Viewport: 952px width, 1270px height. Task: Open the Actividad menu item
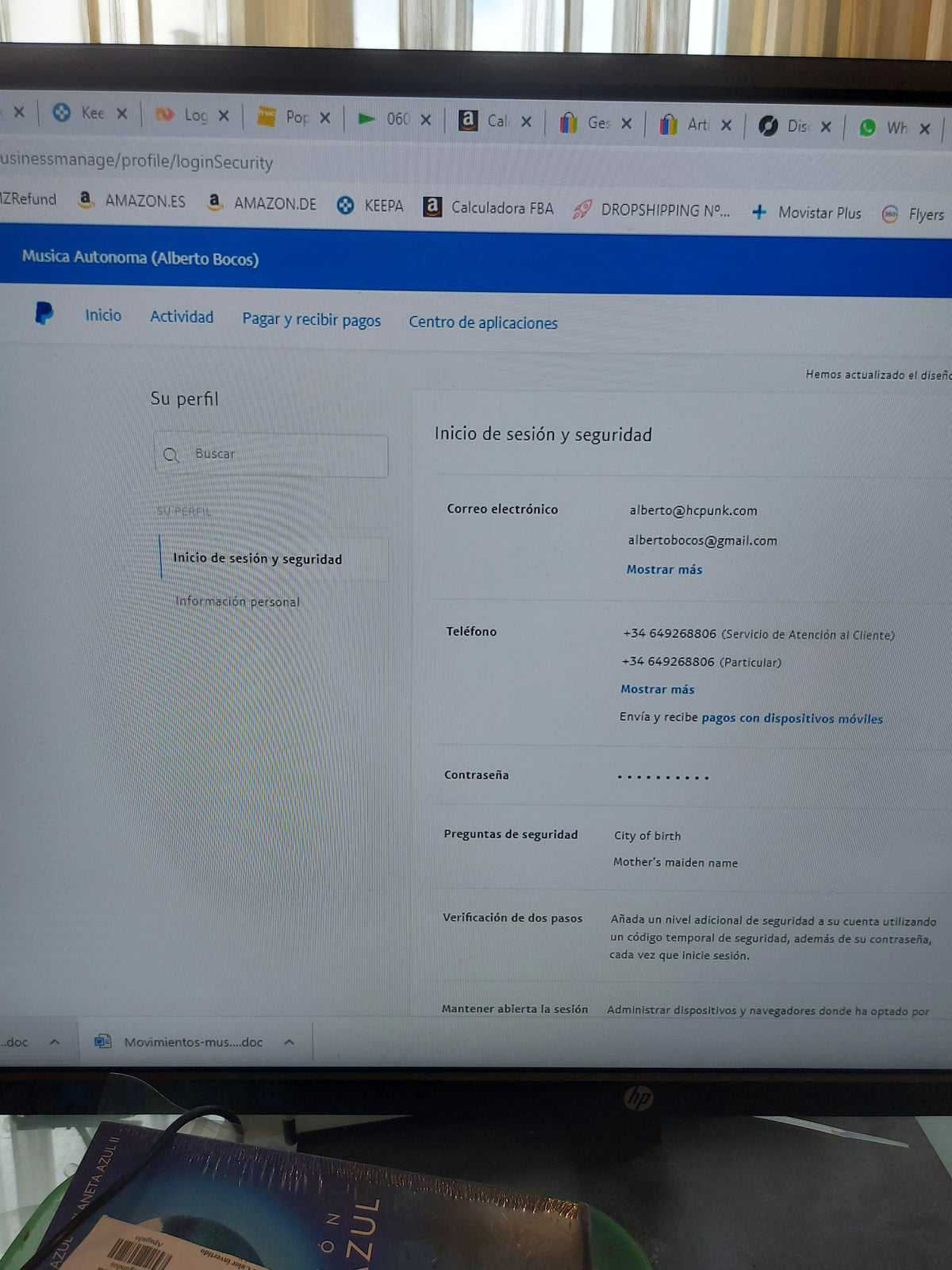182,317
